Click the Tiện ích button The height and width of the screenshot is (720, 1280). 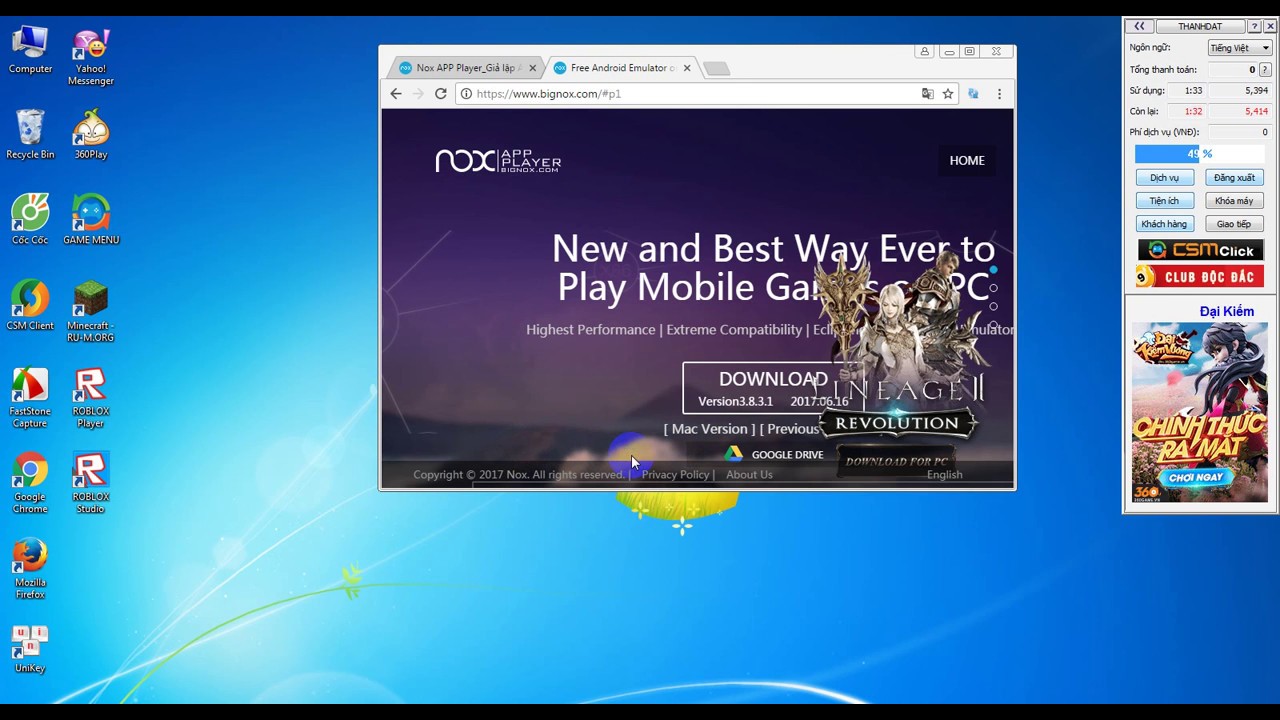[x=1164, y=201]
